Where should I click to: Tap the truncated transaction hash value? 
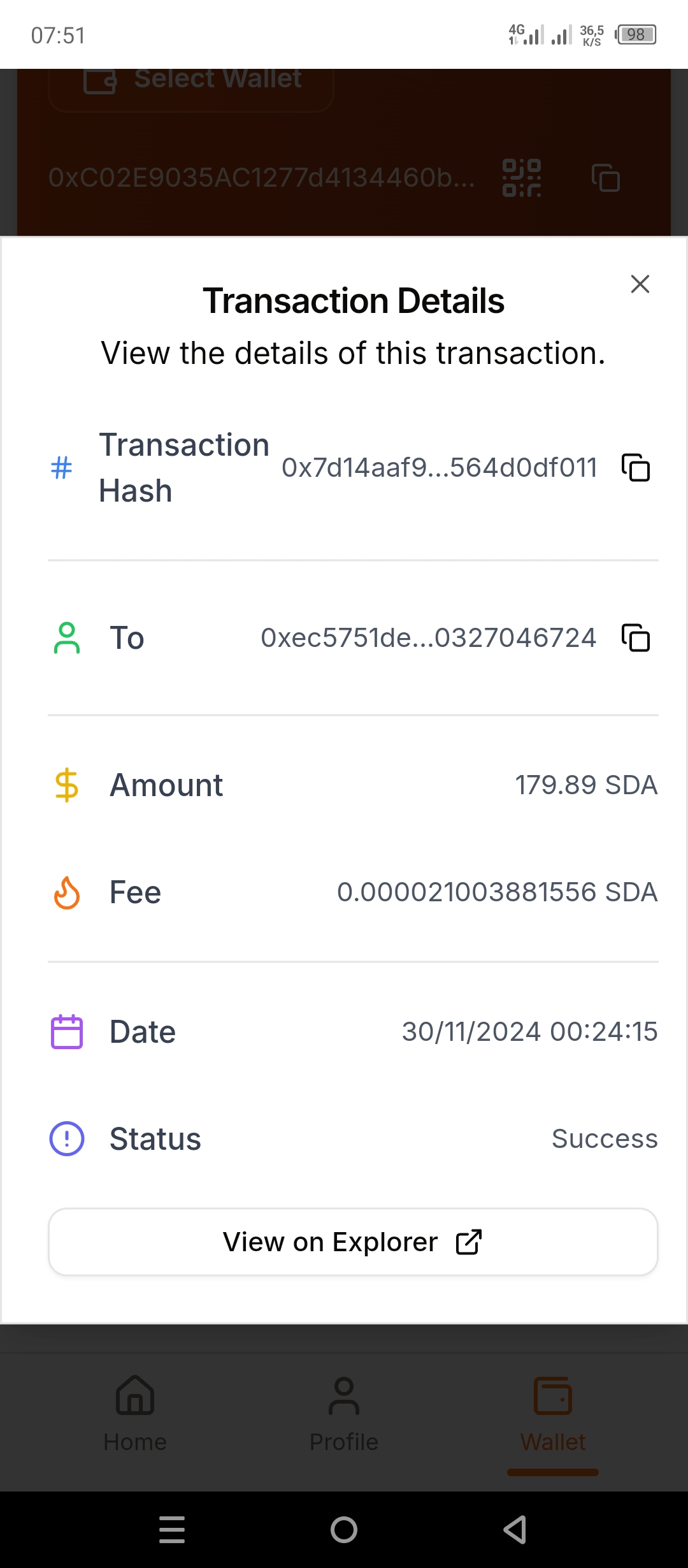coord(440,467)
